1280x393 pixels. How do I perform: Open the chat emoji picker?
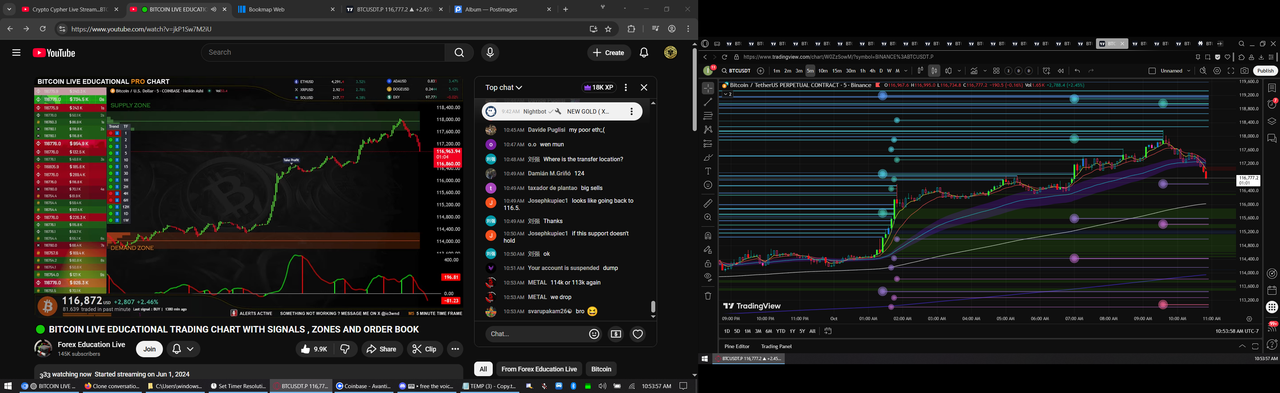coord(594,334)
